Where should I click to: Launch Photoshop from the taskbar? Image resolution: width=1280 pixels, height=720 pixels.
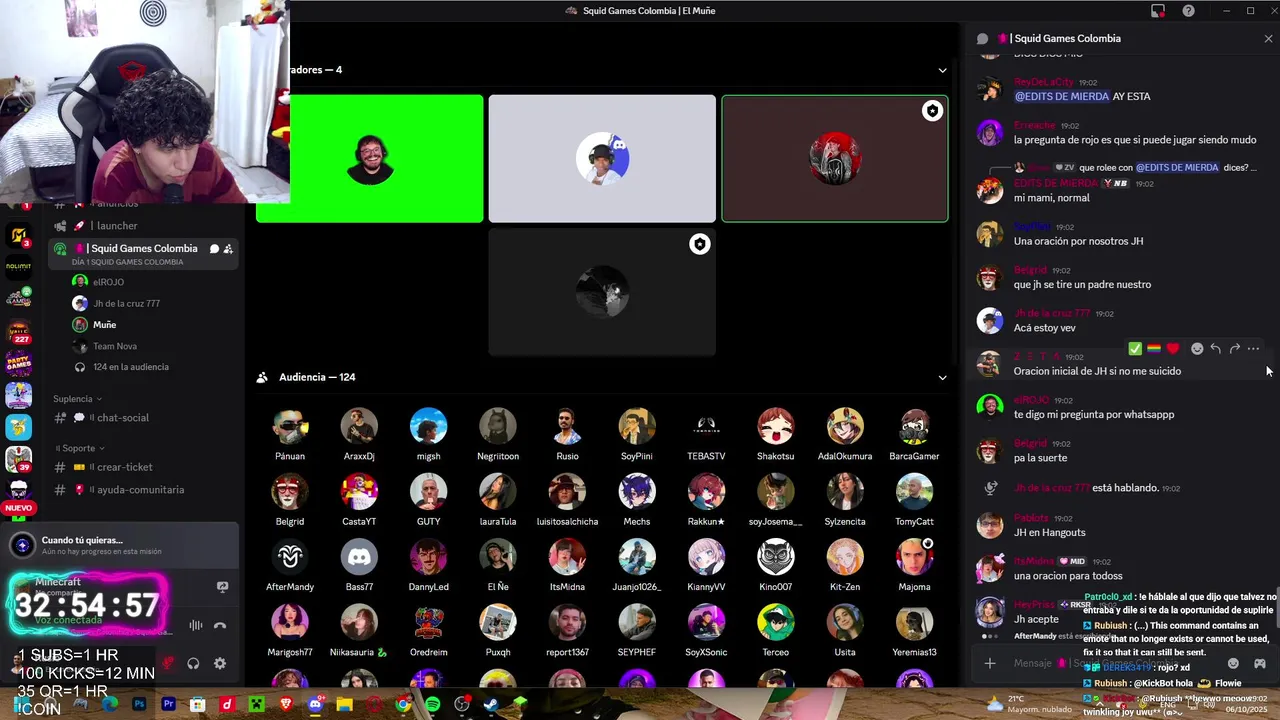pyautogui.click(x=139, y=705)
